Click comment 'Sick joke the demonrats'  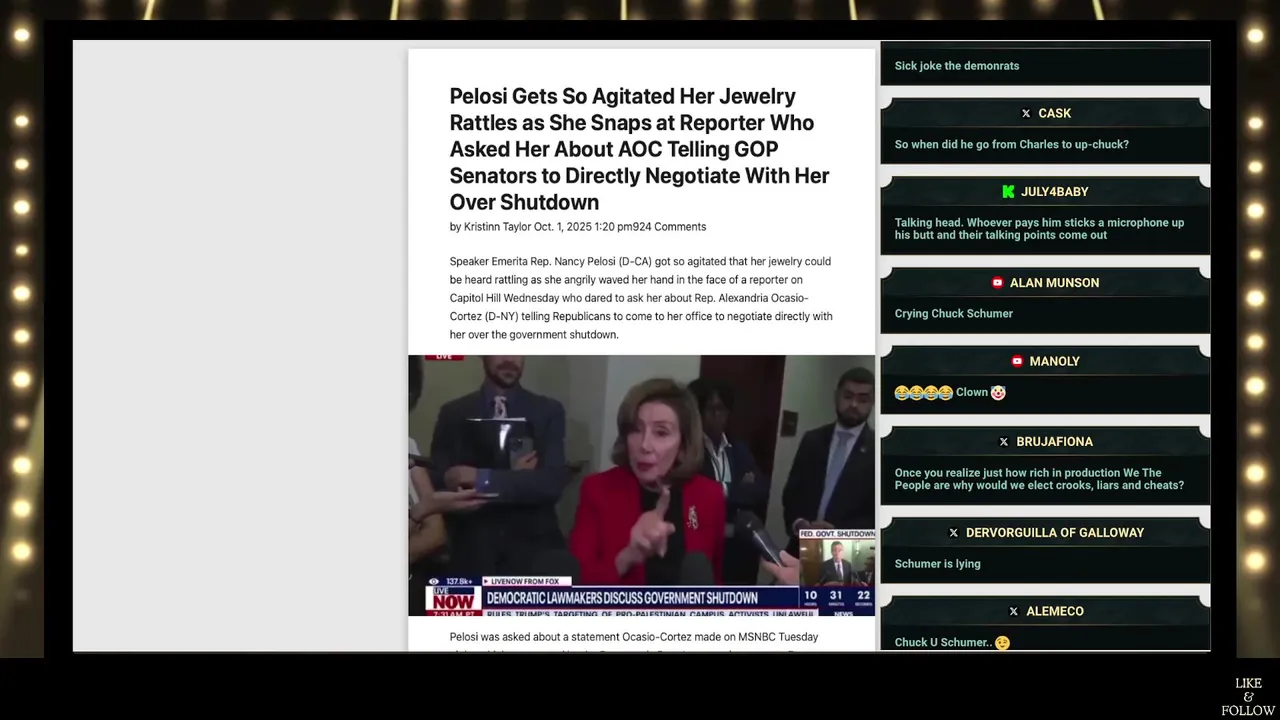[957, 66]
